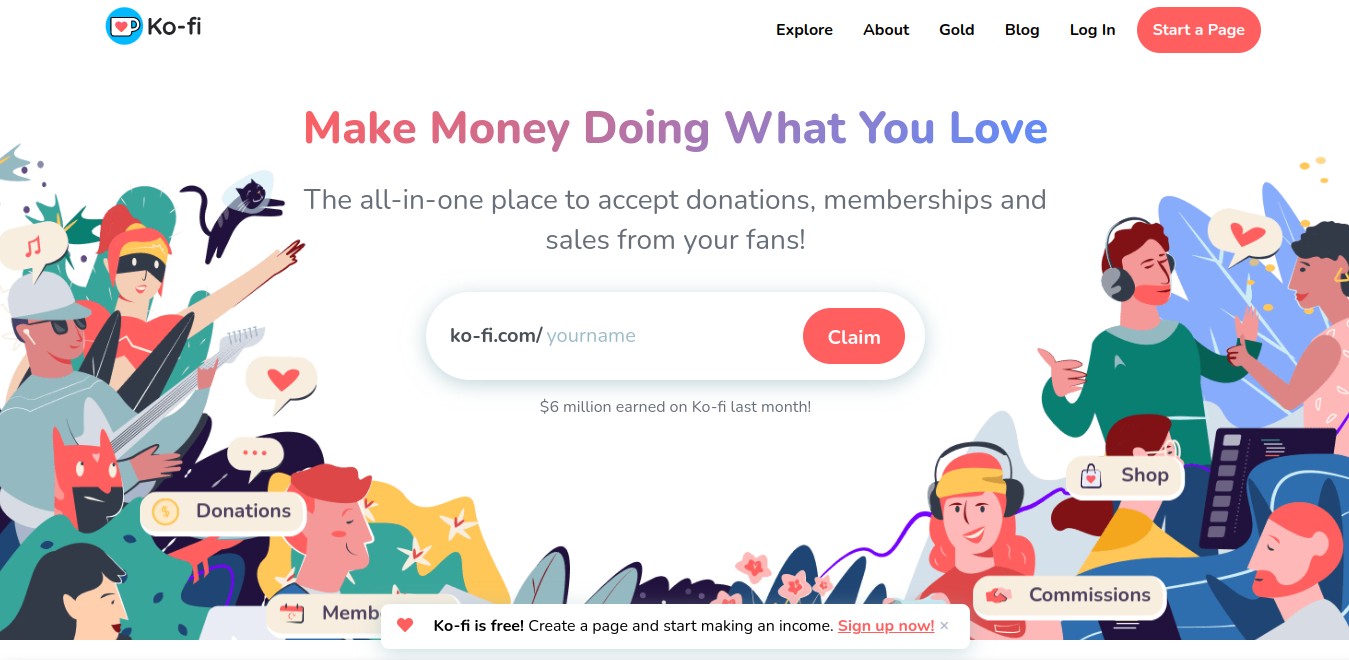Click the Memberships calendar icon
Viewport: 1349px width, 660px height.
(292, 613)
